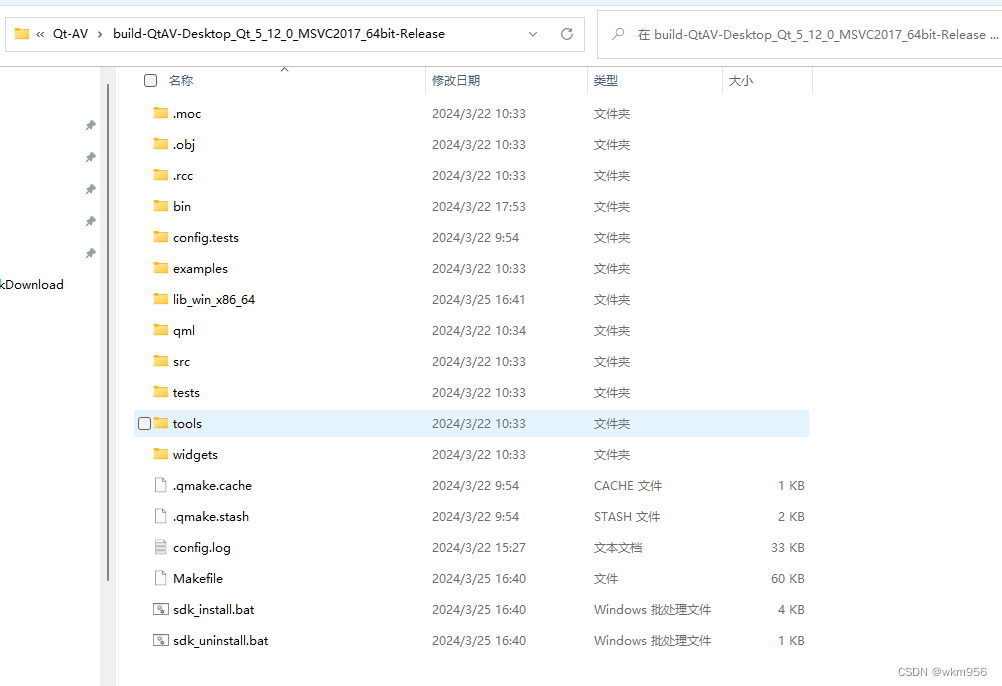Open the widgets folder
The height and width of the screenshot is (686, 1002).
(x=195, y=454)
